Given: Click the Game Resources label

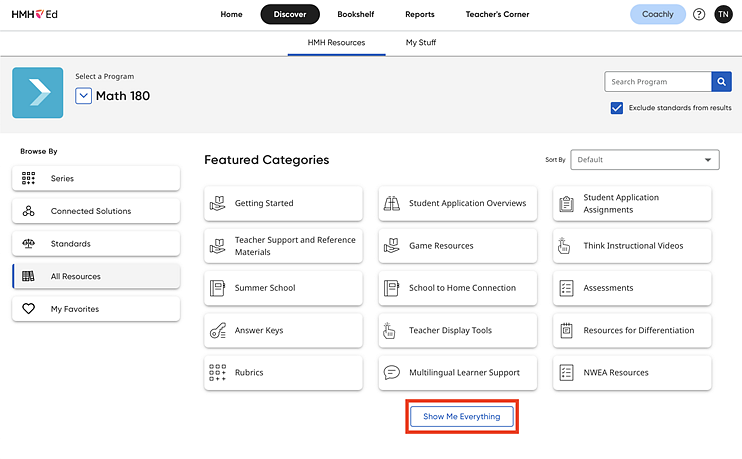Looking at the screenshot, I should [441, 246].
